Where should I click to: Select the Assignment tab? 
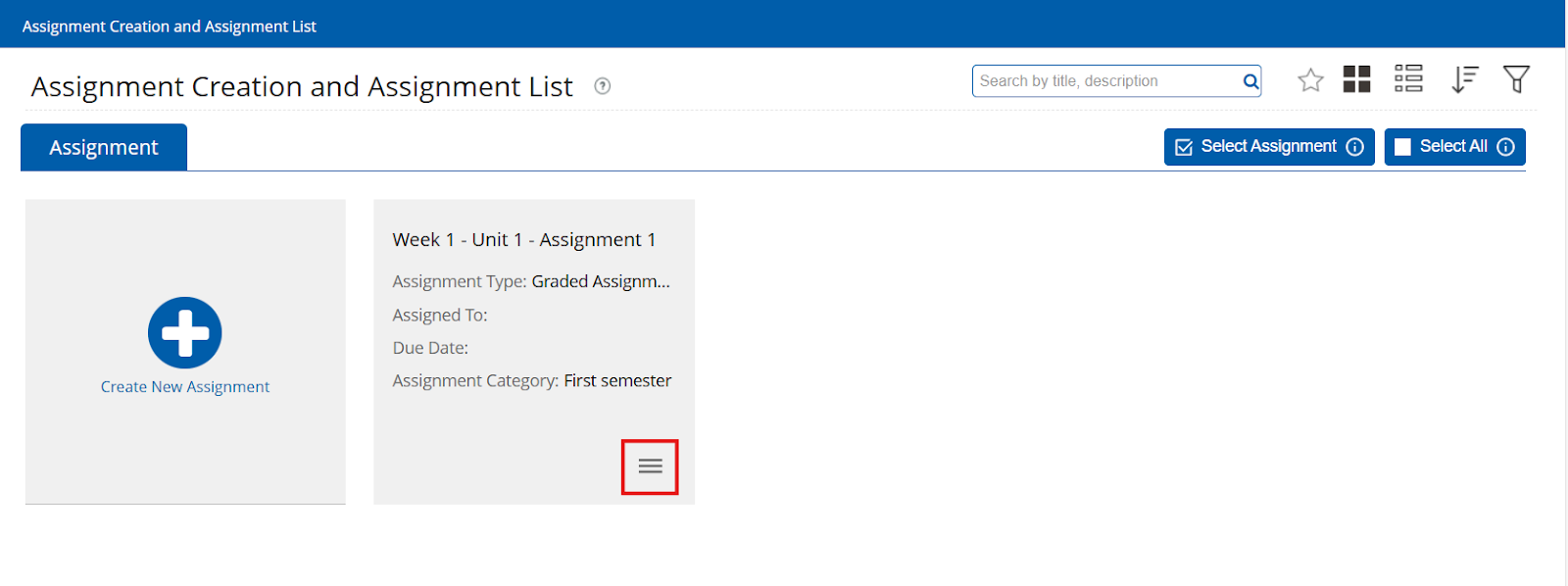tap(104, 148)
